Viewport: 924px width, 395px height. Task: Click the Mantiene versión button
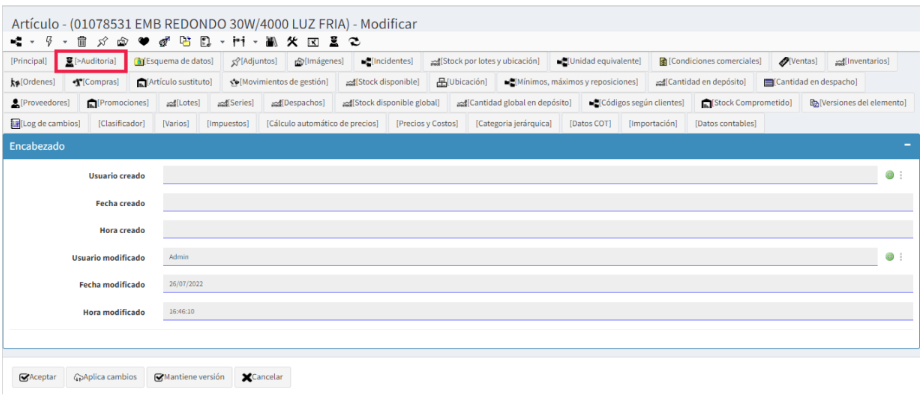(189, 377)
